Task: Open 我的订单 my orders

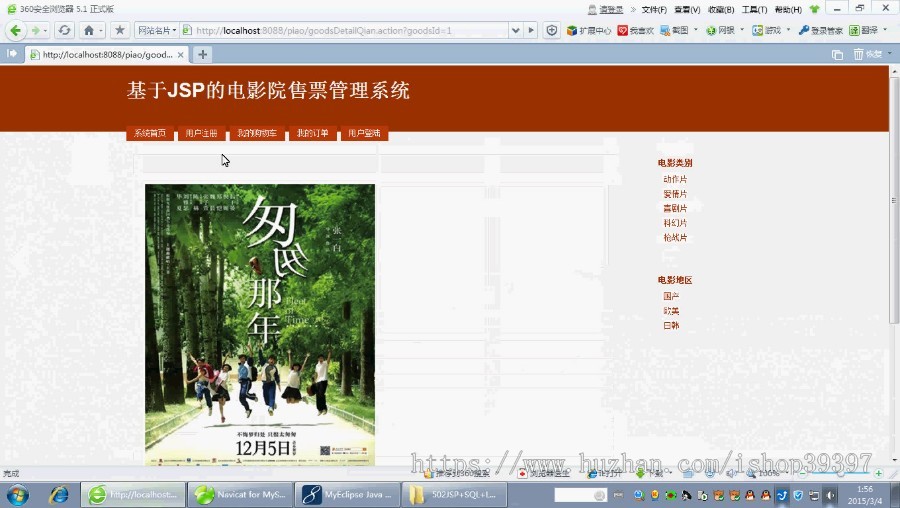Action: tap(312, 133)
